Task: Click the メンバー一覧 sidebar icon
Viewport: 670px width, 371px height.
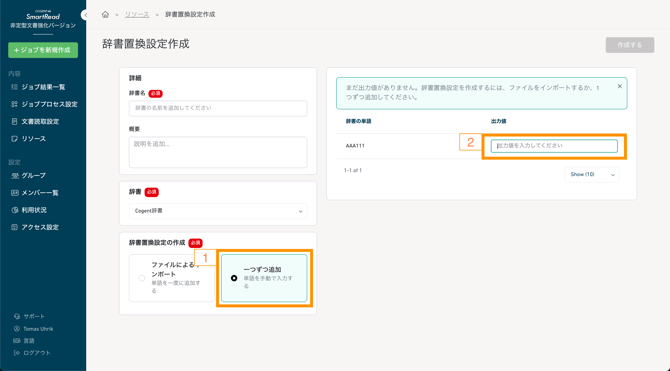Action: point(15,193)
